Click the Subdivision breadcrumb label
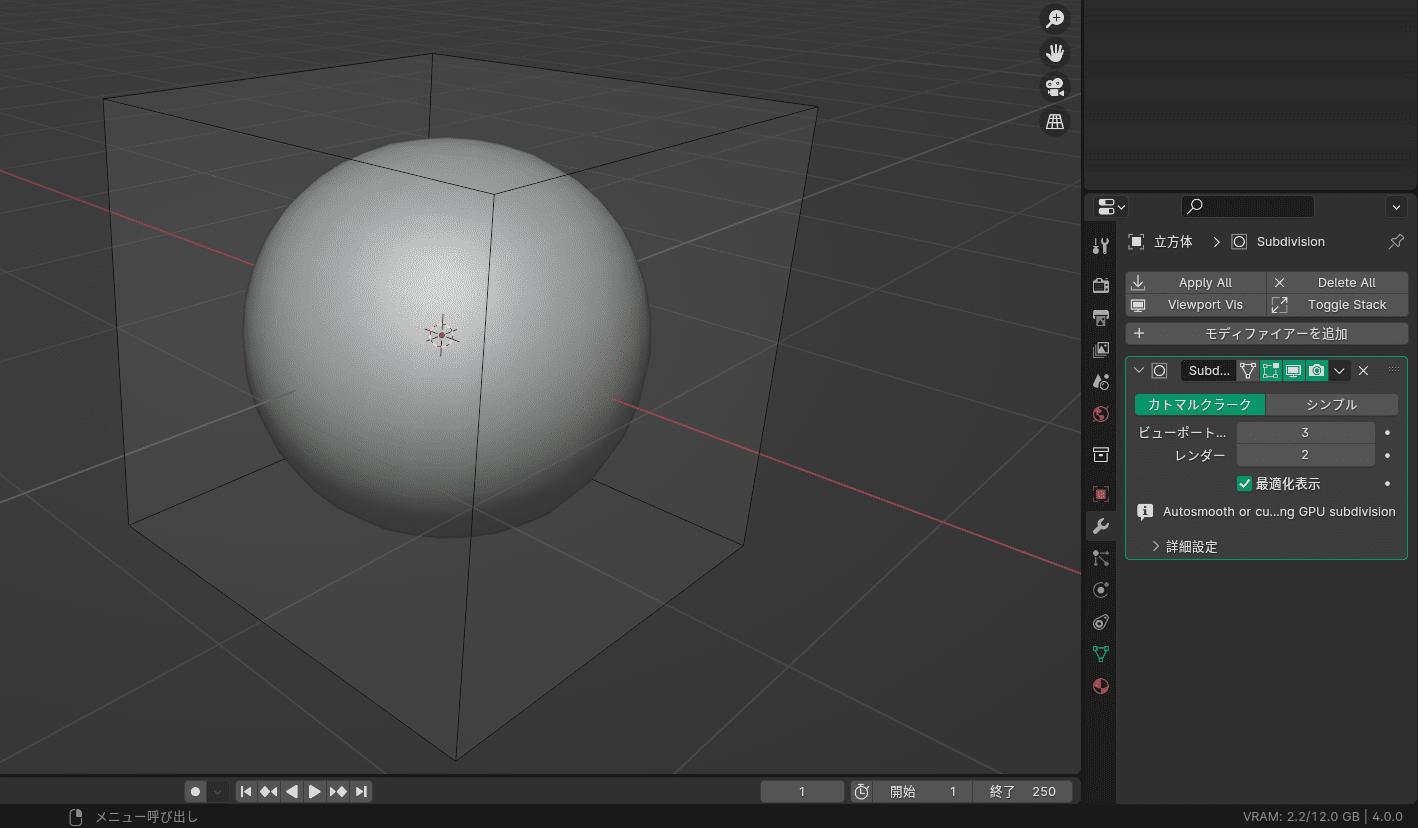This screenshot has height=828, width=1418. (1290, 242)
